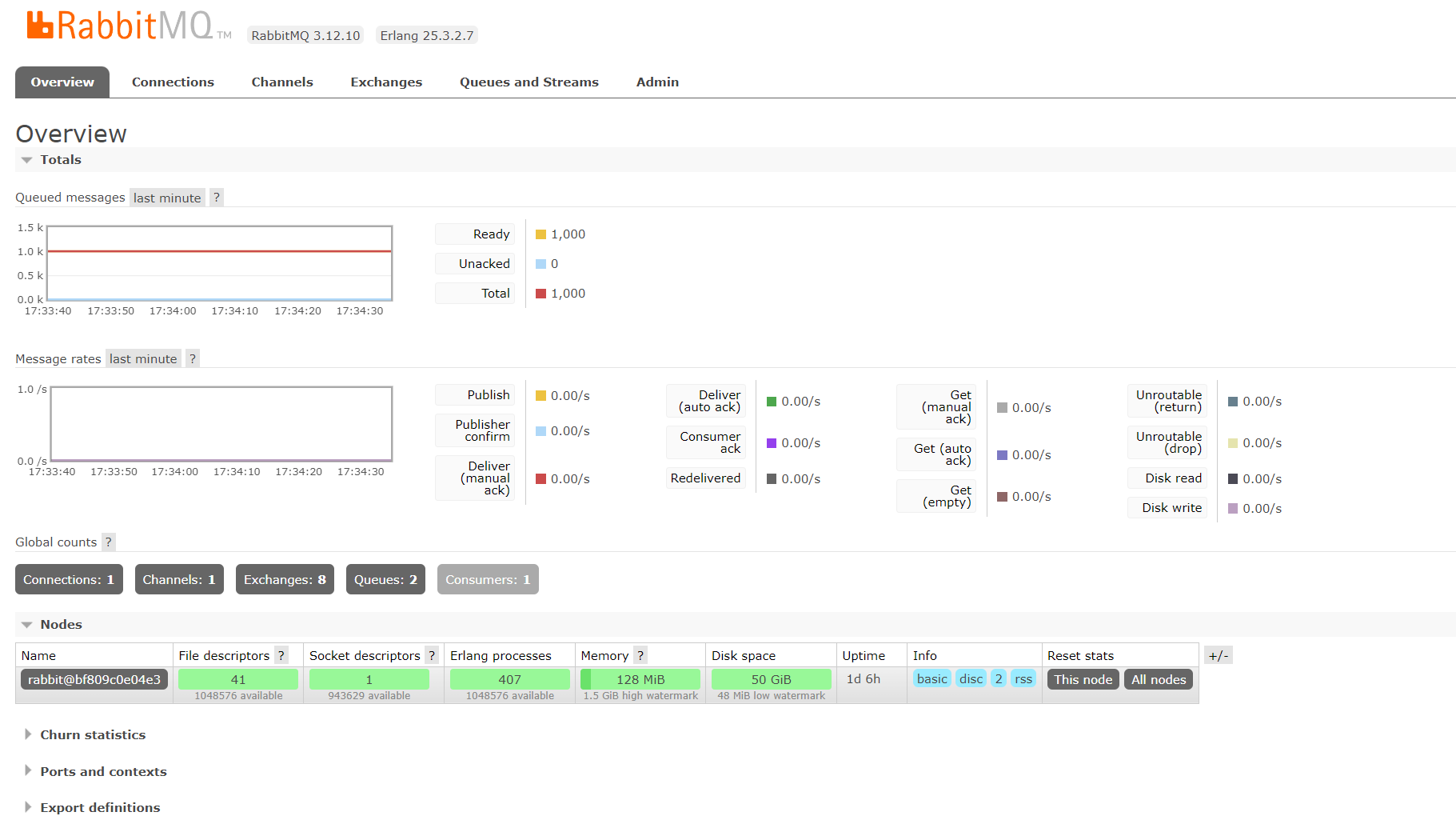Open the Connections tab

coord(173,82)
